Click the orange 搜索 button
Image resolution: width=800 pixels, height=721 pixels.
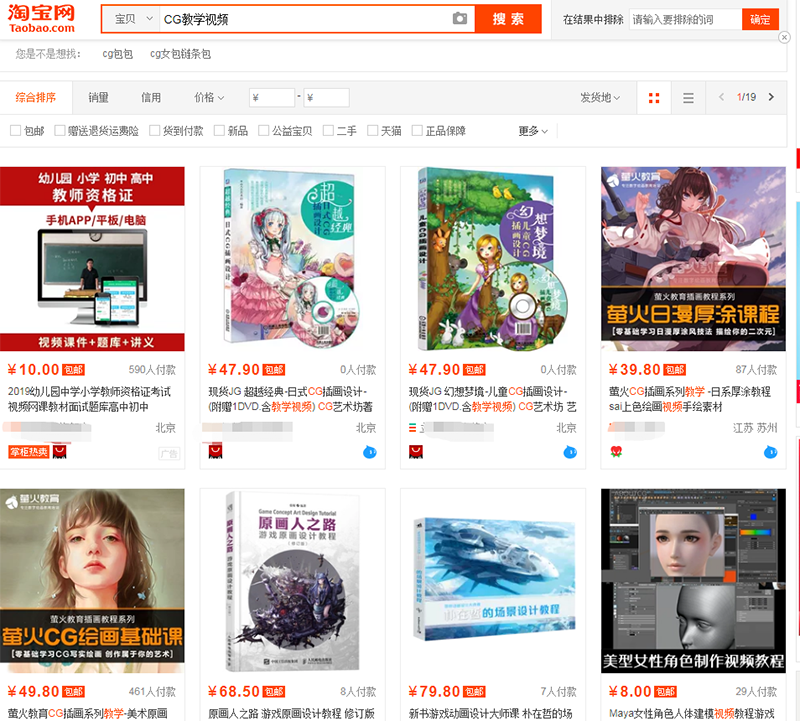pos(508,19)
